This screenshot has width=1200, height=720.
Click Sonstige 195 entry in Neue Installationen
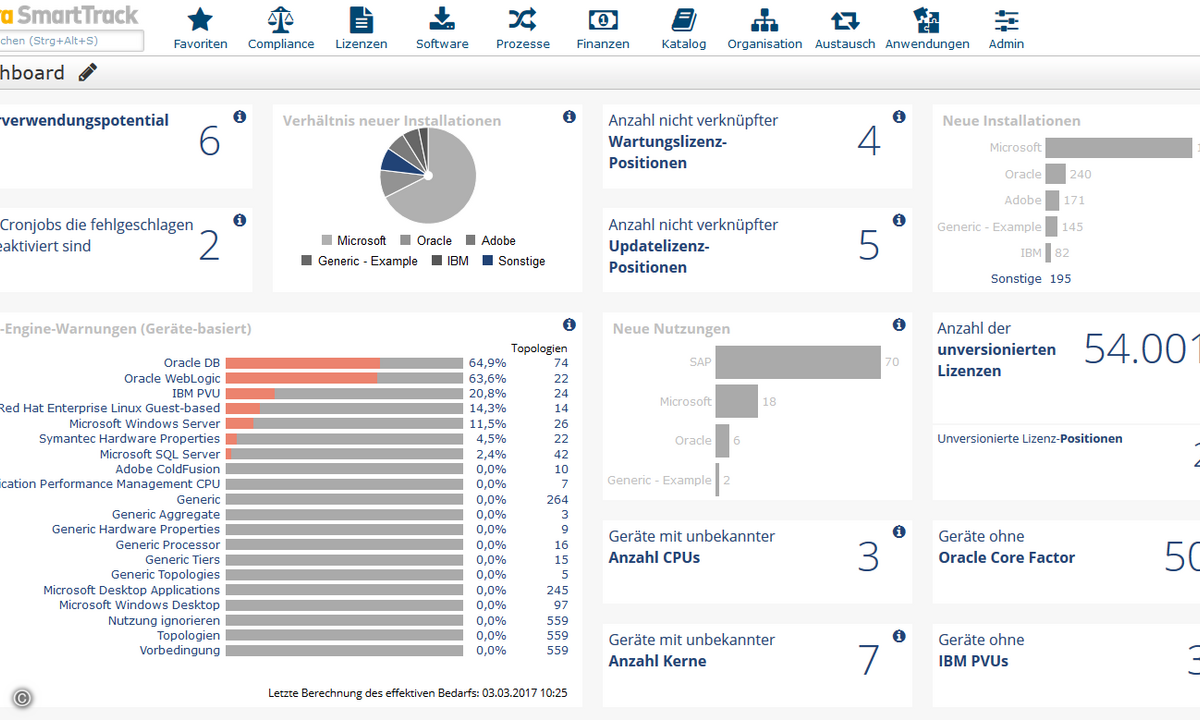tap(1031, 279)
